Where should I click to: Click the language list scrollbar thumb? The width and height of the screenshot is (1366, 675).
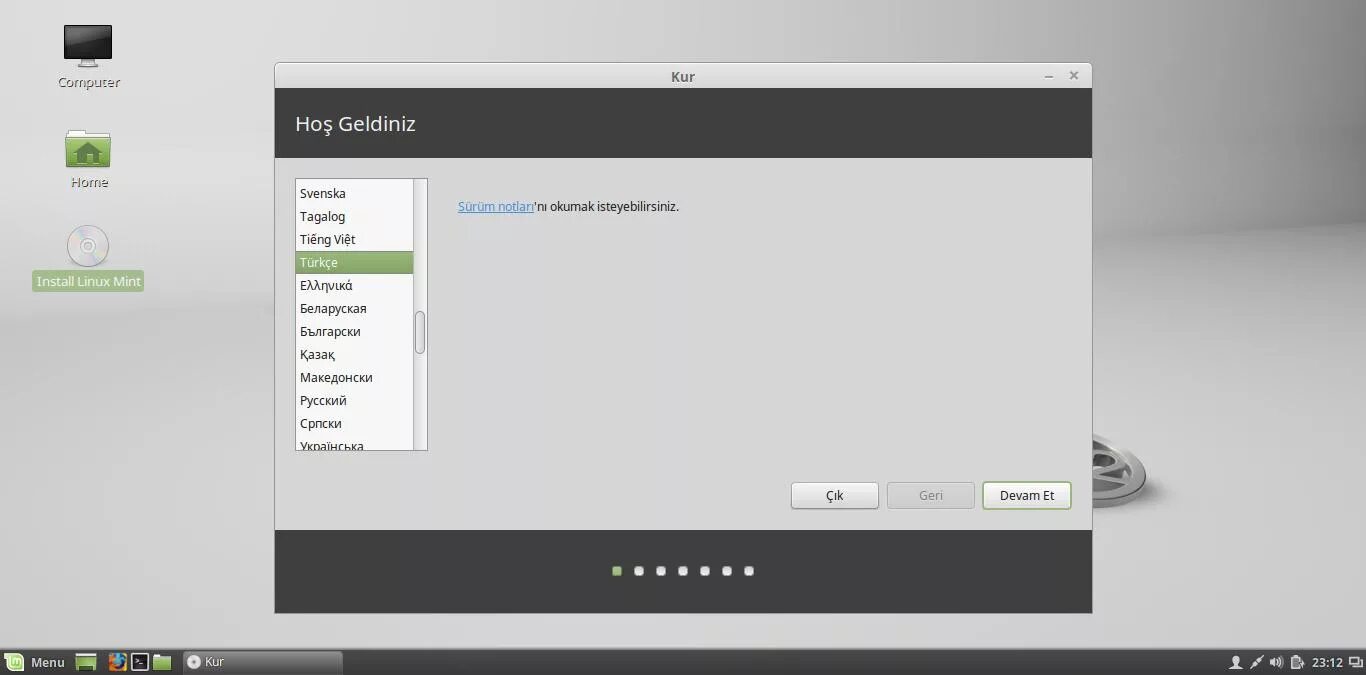point(420,332)
